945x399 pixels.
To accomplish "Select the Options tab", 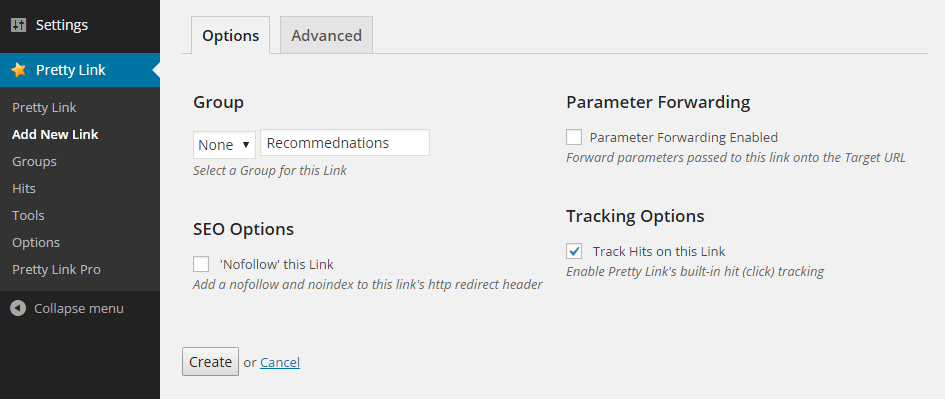I will point(230,35).
